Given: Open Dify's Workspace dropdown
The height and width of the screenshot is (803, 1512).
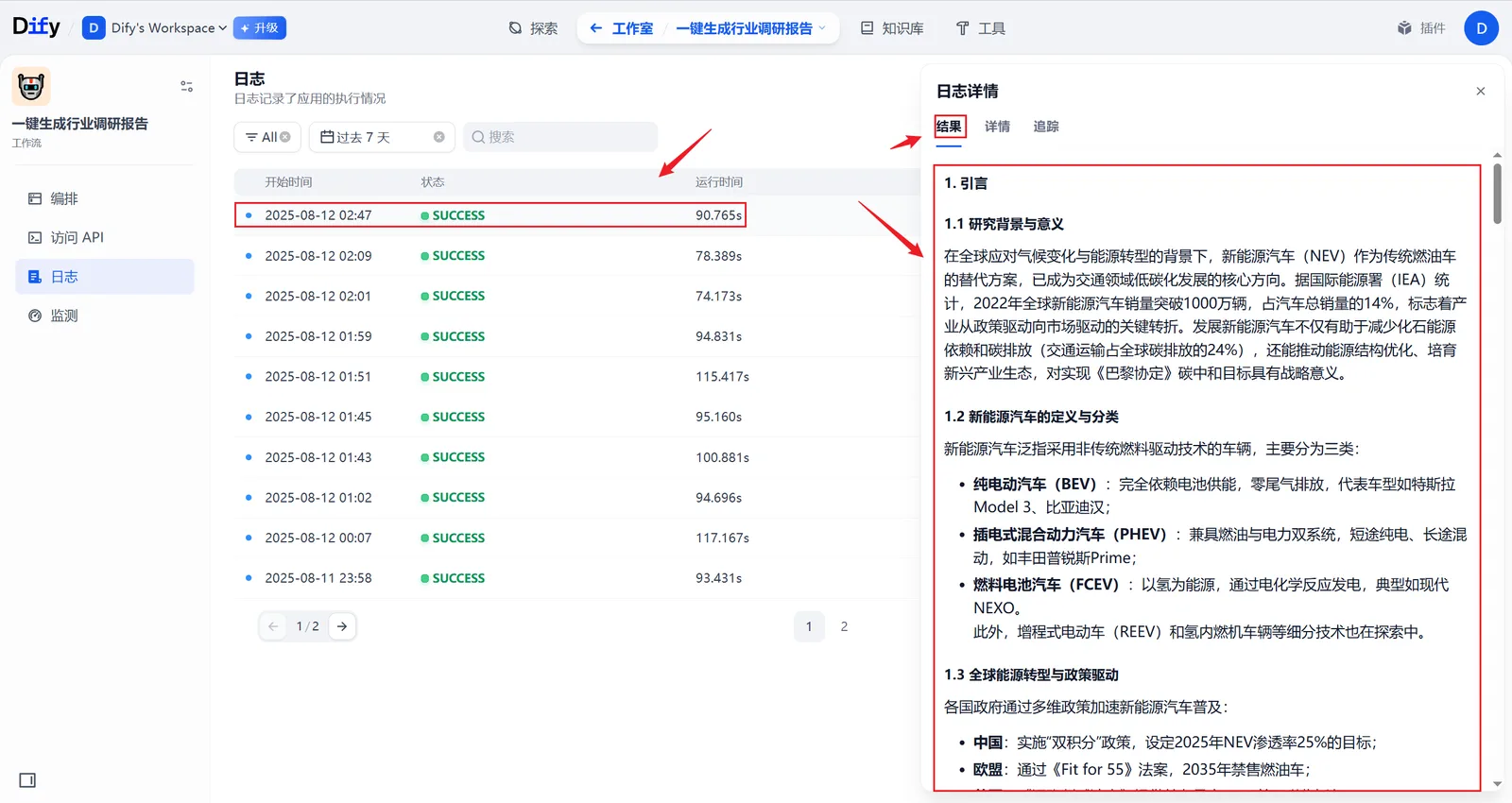Looking at the screenshot, I should [x=155, y=28].
